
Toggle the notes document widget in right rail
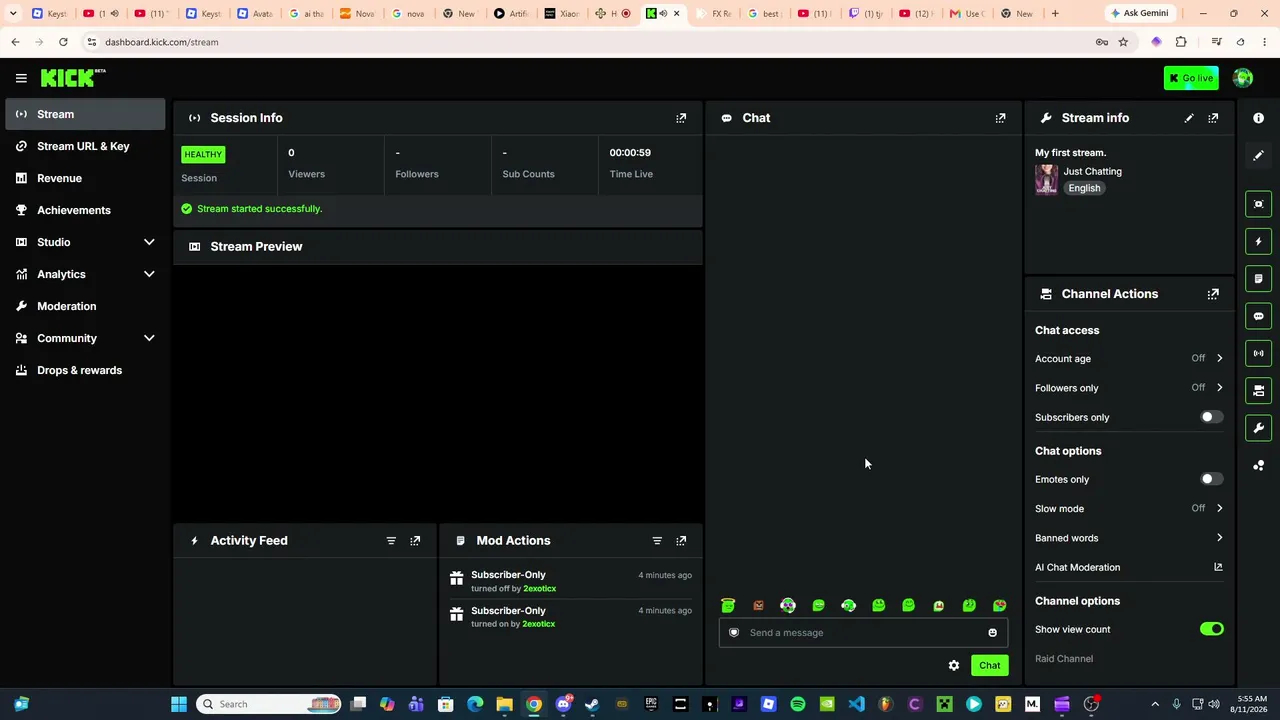click(x=1258, y=279)
